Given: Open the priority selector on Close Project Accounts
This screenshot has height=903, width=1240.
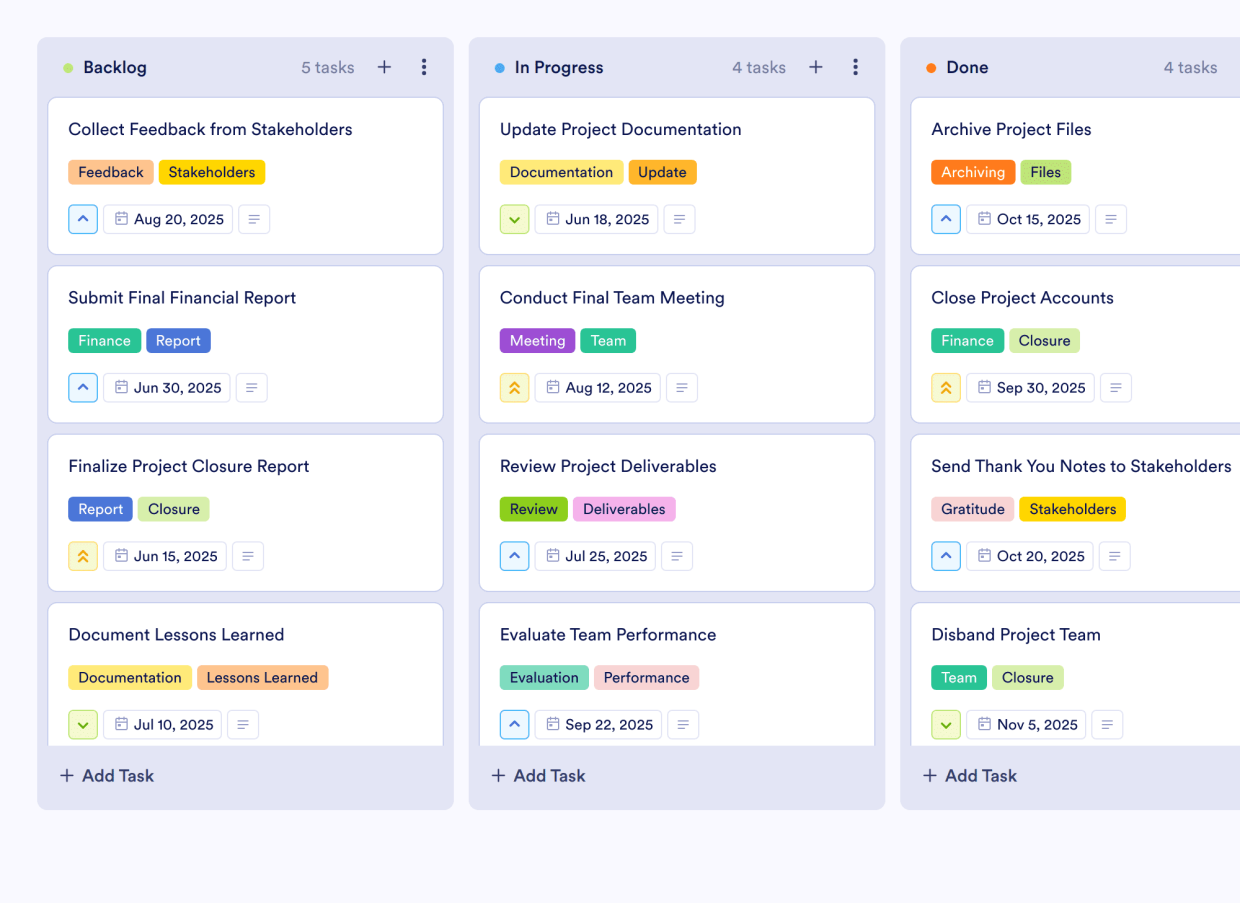Looking at the screenshot, I should (x=946, y=387).
